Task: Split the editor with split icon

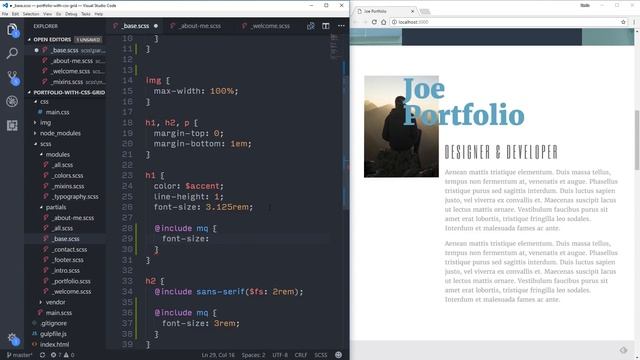Action: click(326, 26)
